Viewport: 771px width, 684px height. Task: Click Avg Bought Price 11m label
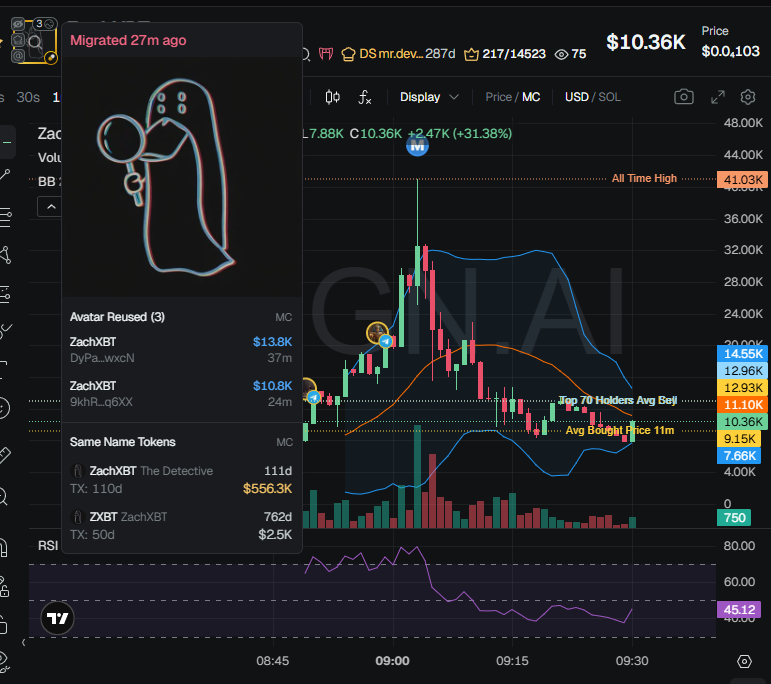[620, 430]
